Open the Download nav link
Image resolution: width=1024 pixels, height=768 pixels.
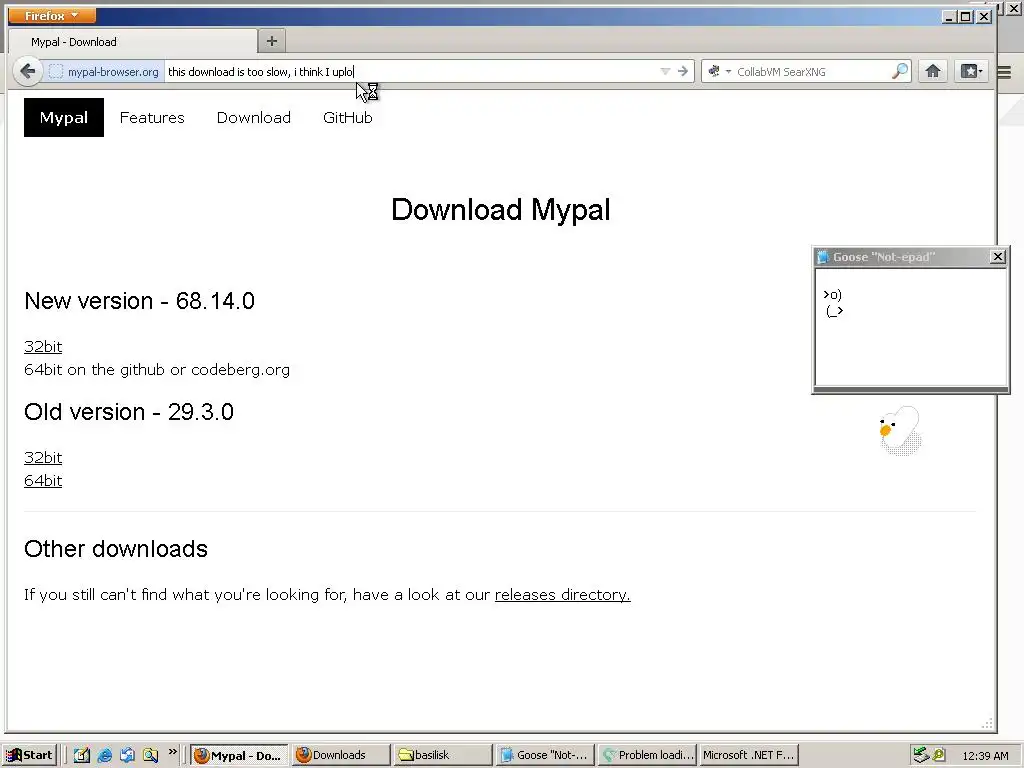(x=253, y=118)
